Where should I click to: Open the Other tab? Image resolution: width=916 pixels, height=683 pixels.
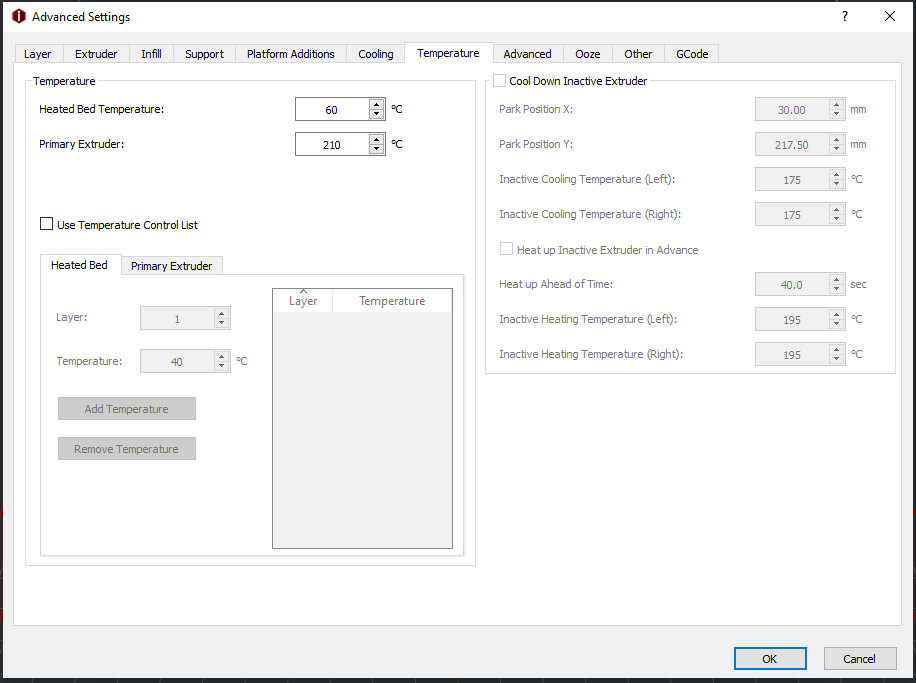click(638, 54)
